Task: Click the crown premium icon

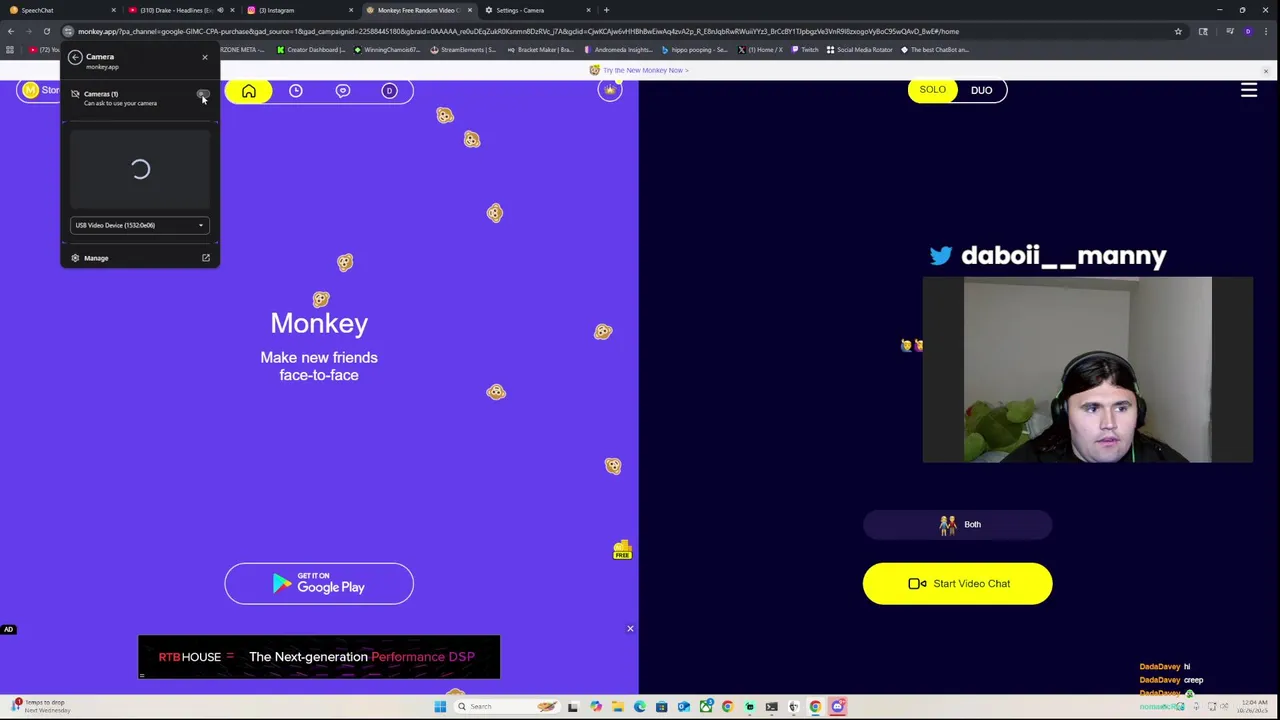Action: coord(610,90)
